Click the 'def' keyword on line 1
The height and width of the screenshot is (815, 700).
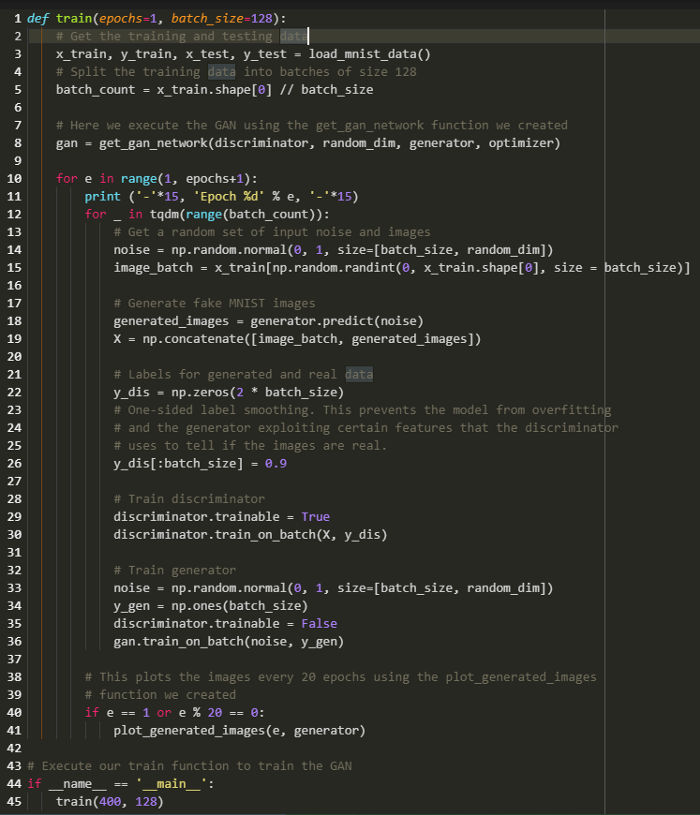[38, 19]
